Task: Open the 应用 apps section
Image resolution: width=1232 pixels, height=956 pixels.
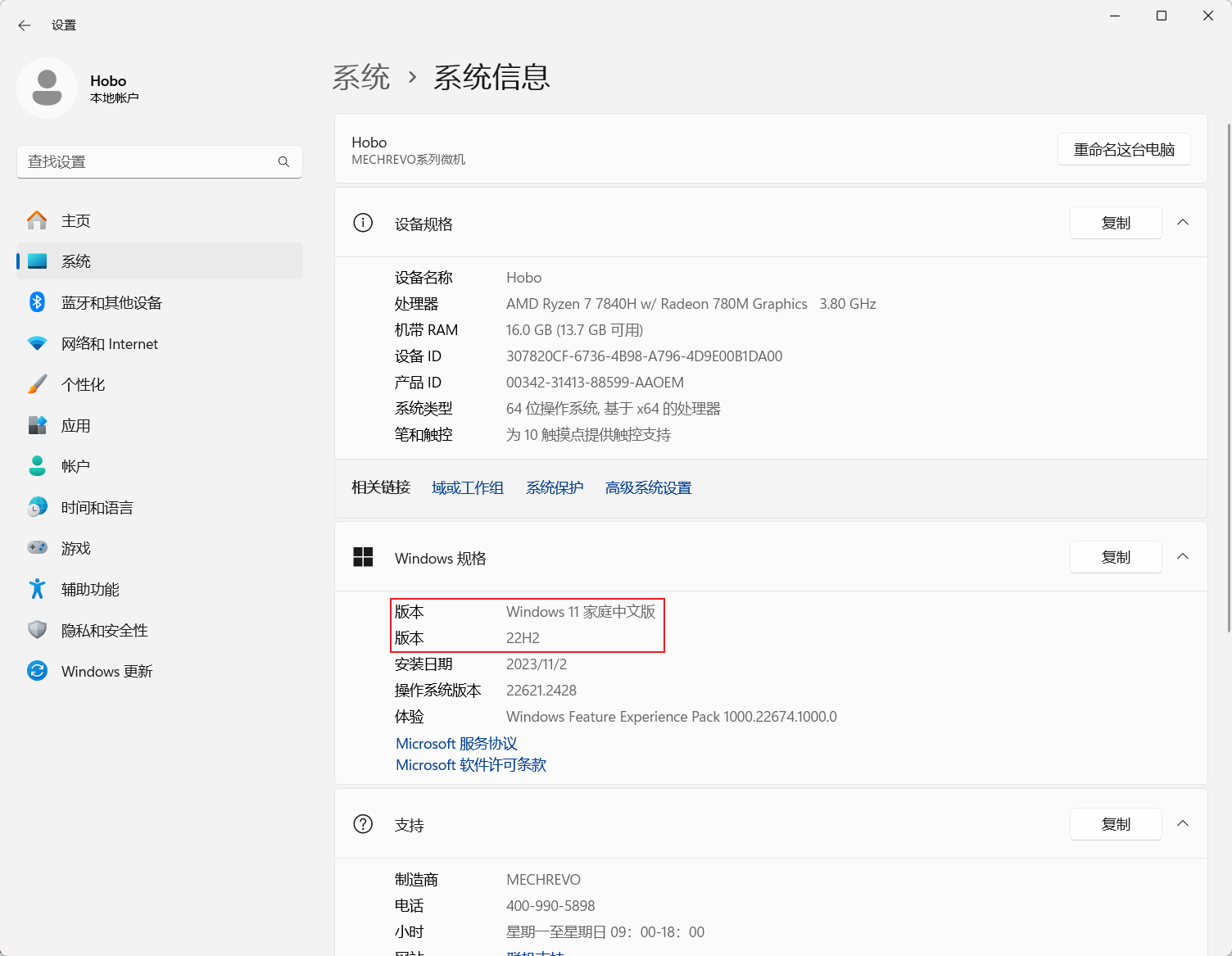Action: click(75, 424)
